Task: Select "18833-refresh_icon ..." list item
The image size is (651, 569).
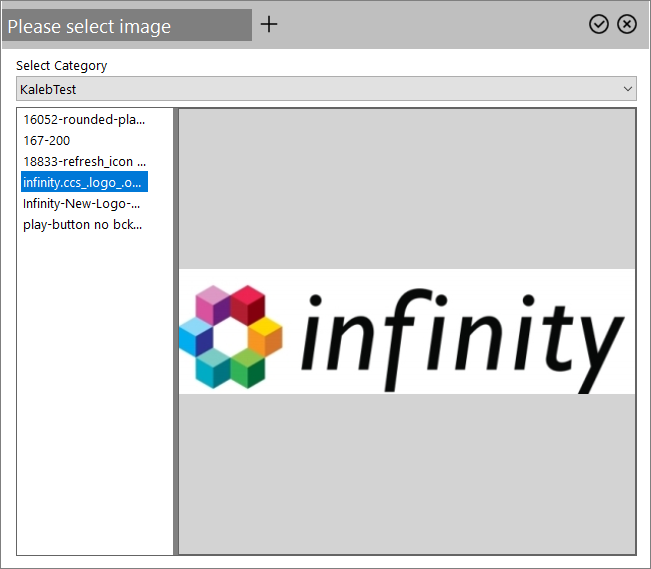Action: [x=84, y=161]
